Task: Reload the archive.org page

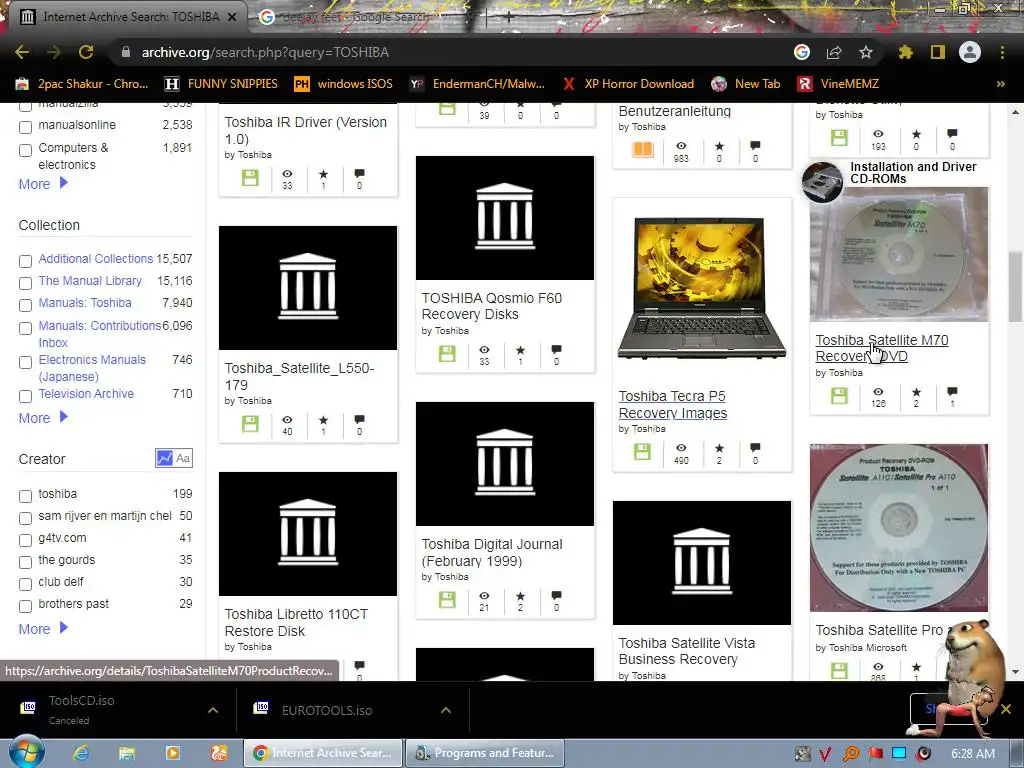Action: (86, 52)
